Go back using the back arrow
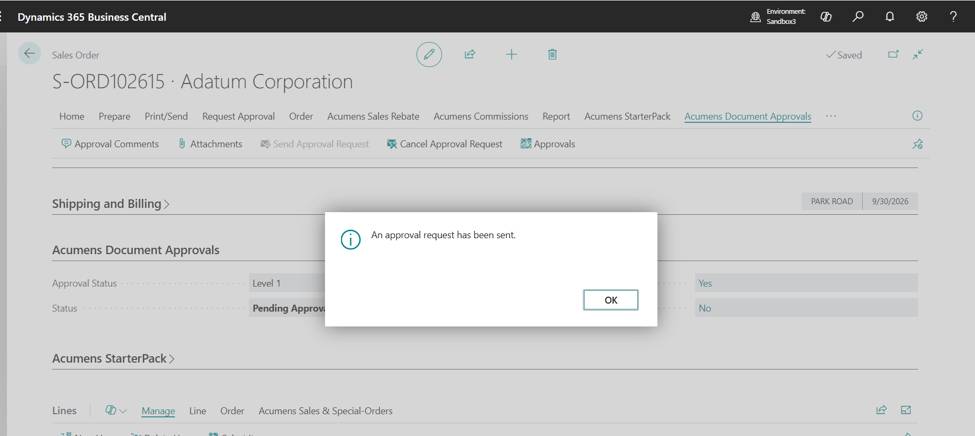 point(29,53)
